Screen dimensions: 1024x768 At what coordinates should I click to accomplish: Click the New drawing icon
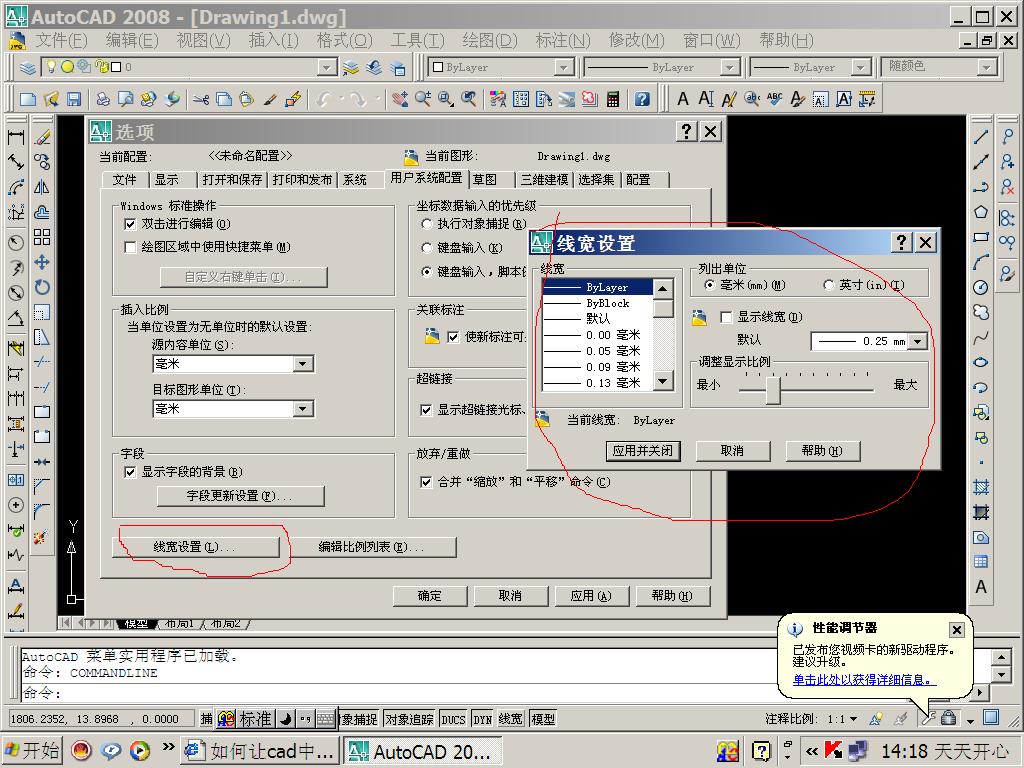tap(27, 99)
